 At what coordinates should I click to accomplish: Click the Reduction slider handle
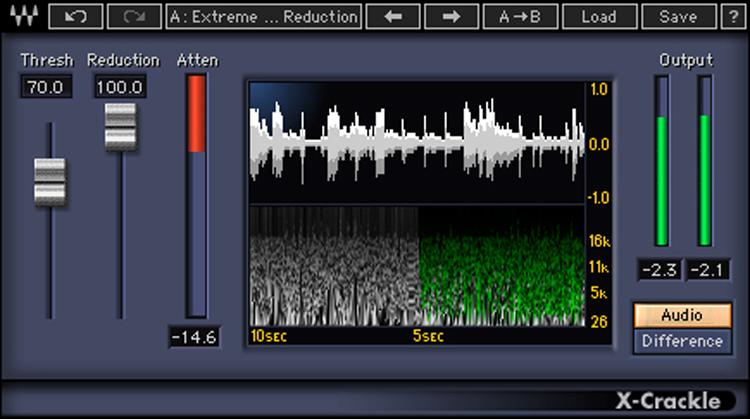click(x=120, y=126)
